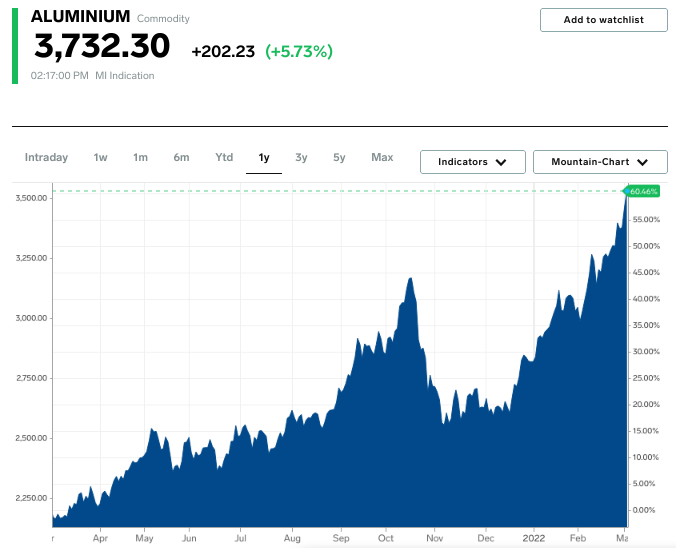Click the 3,000.00 y-axis label

[31, 318]
